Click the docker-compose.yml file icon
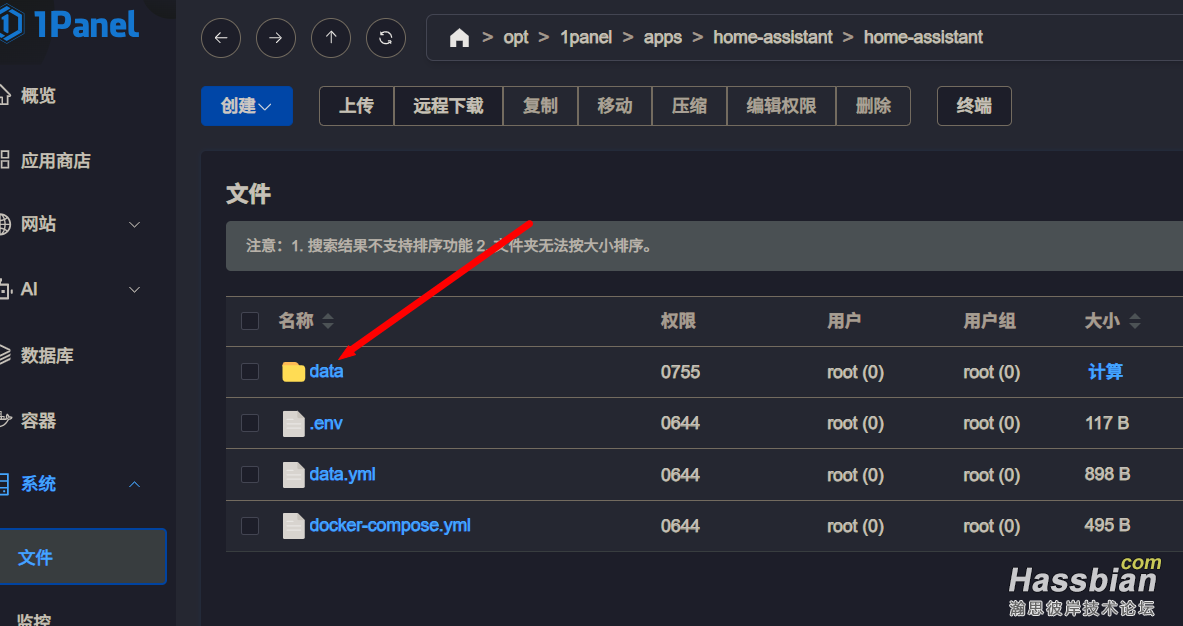The width and height of the screenshot is (1183, 626). [293, 526]
